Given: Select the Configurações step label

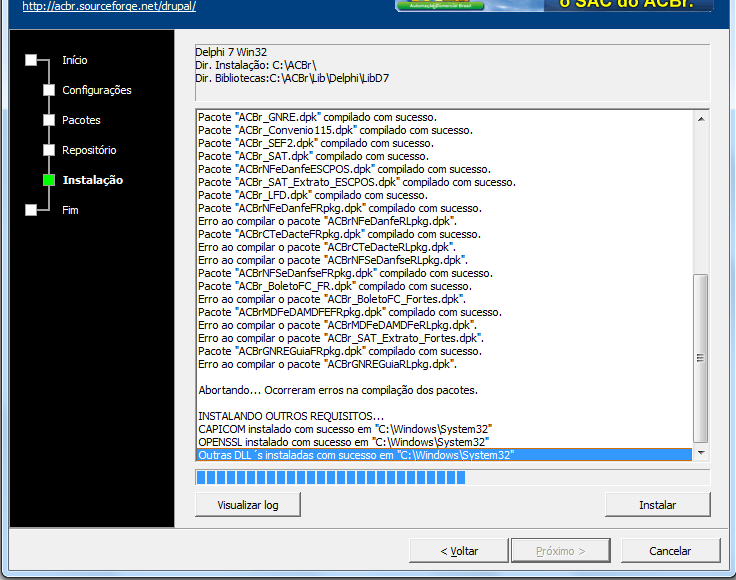Looking at the screenshot, I should coord(97,90).
